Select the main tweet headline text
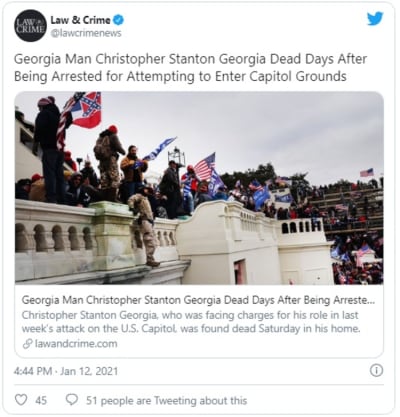 pyautogui.click(x=190, y=68)
